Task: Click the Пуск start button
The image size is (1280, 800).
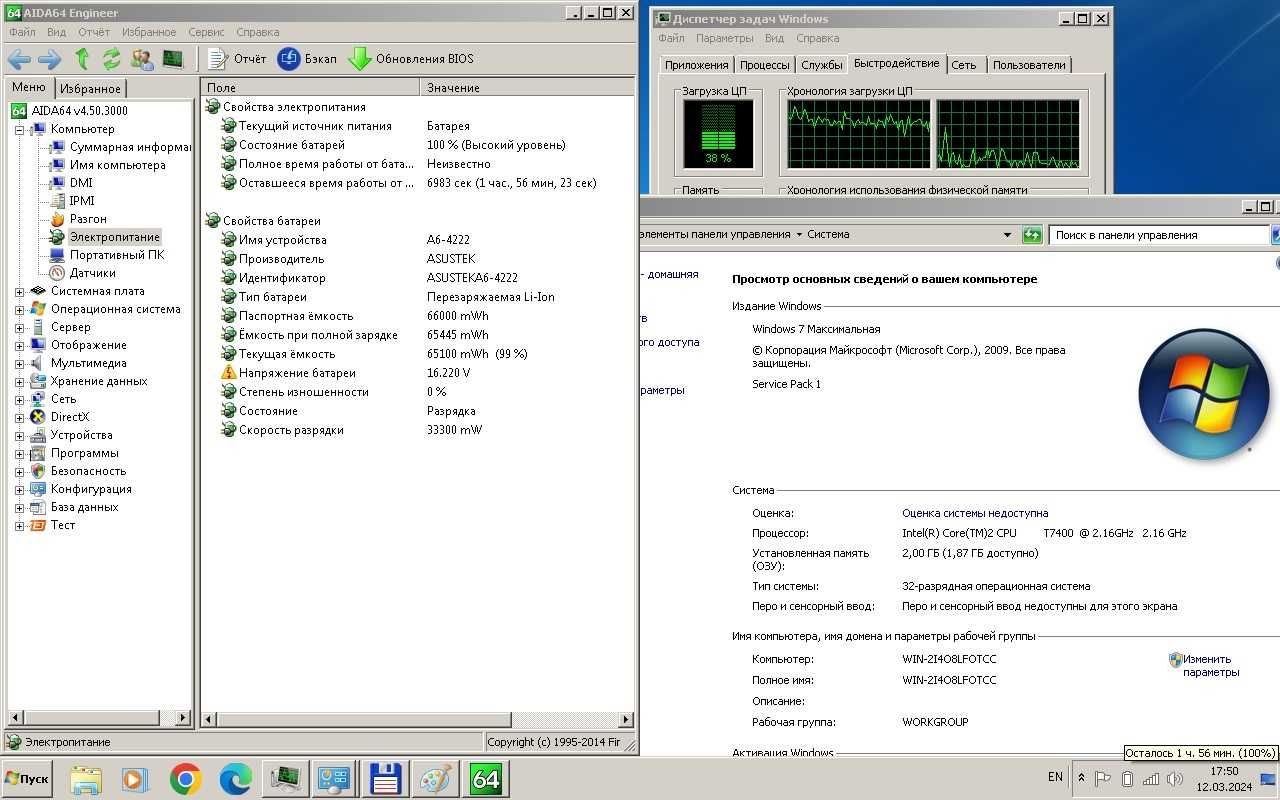Action: (28, 778)
